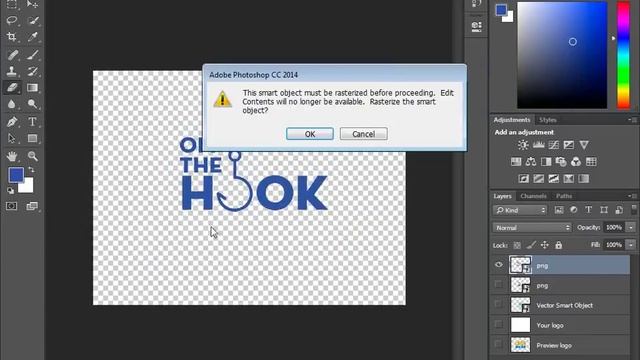This screenshot has height=360, width=640.
Task: Select the Horizontal Type tool
Action: [x=33, y=122]
